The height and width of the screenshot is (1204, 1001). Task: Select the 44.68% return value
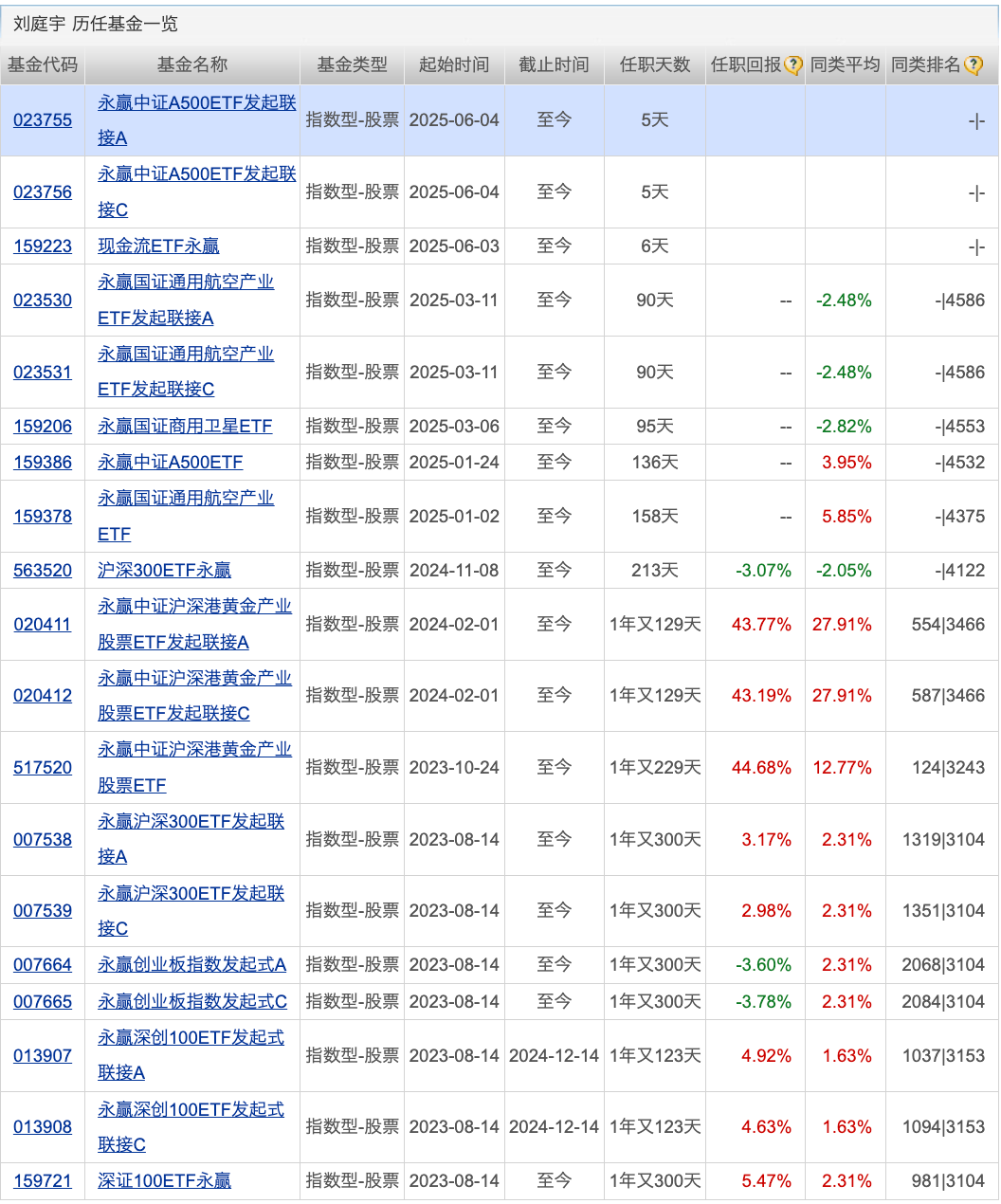(761, 768)
